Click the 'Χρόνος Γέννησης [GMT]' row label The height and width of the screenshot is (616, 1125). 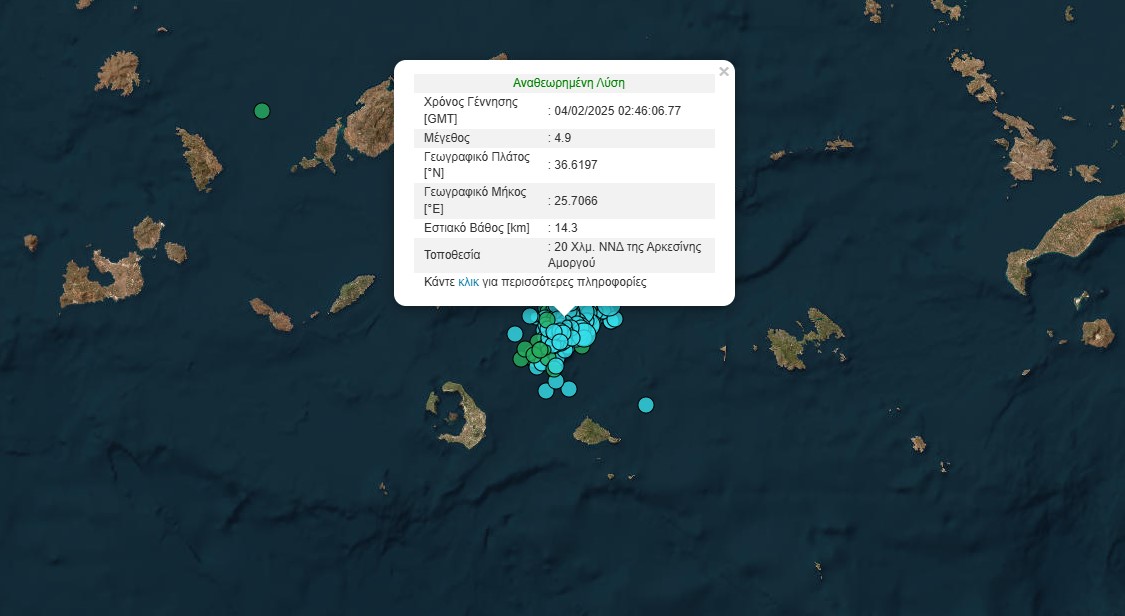point(470,110)
